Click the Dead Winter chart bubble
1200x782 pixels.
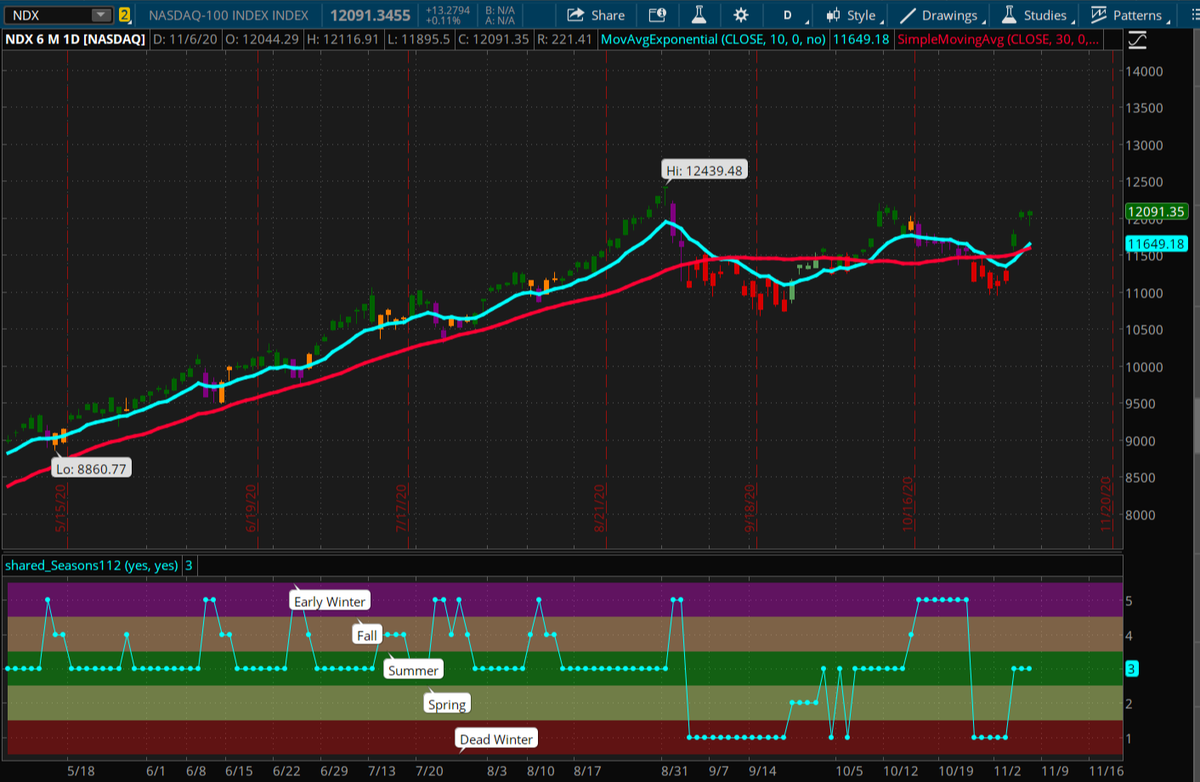(497, 739)
